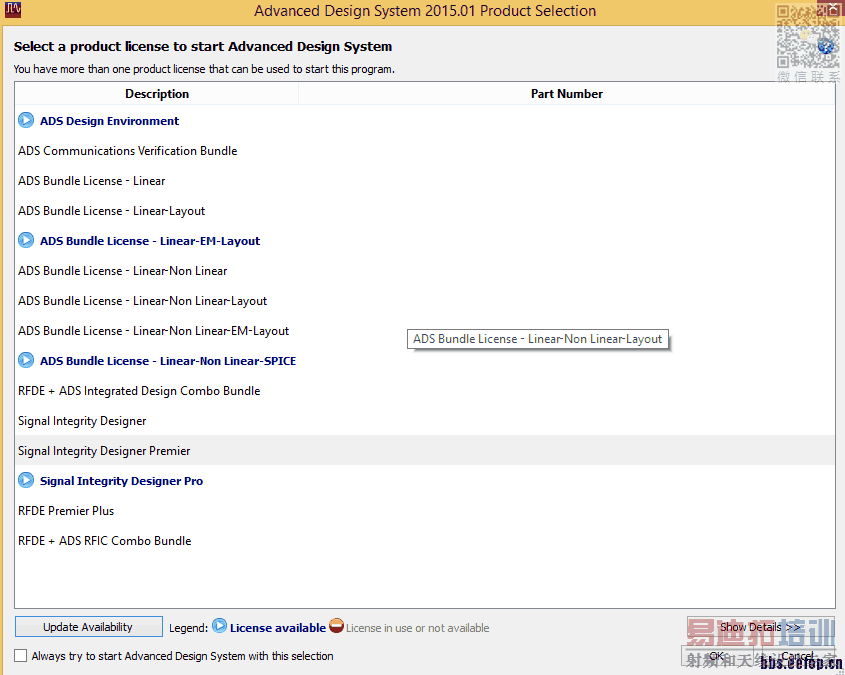
Task: Choose Linear-Non Linear-EM-Layout license row
Action: click(x=425, y=331)
